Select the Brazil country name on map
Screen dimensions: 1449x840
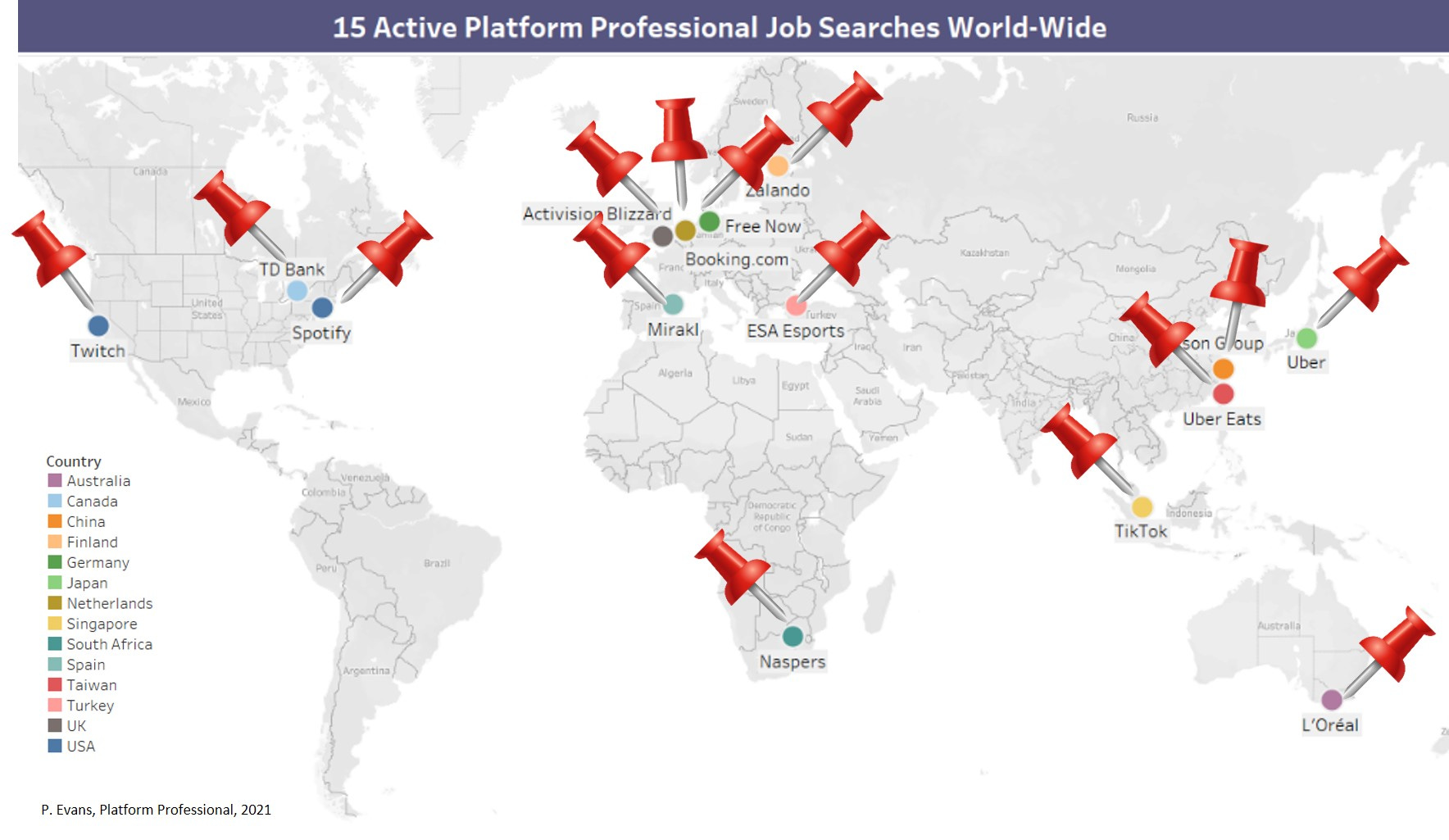click(x=437, y=563)
